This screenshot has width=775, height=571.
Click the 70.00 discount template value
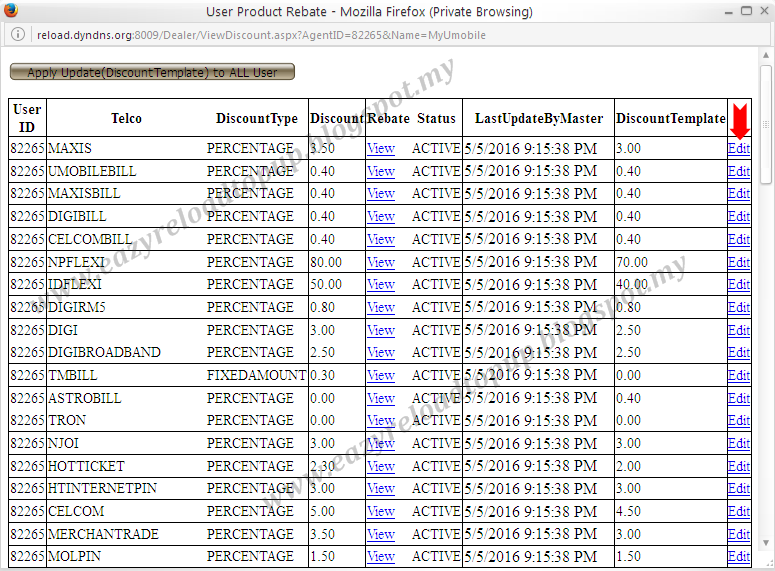point(632,262)
